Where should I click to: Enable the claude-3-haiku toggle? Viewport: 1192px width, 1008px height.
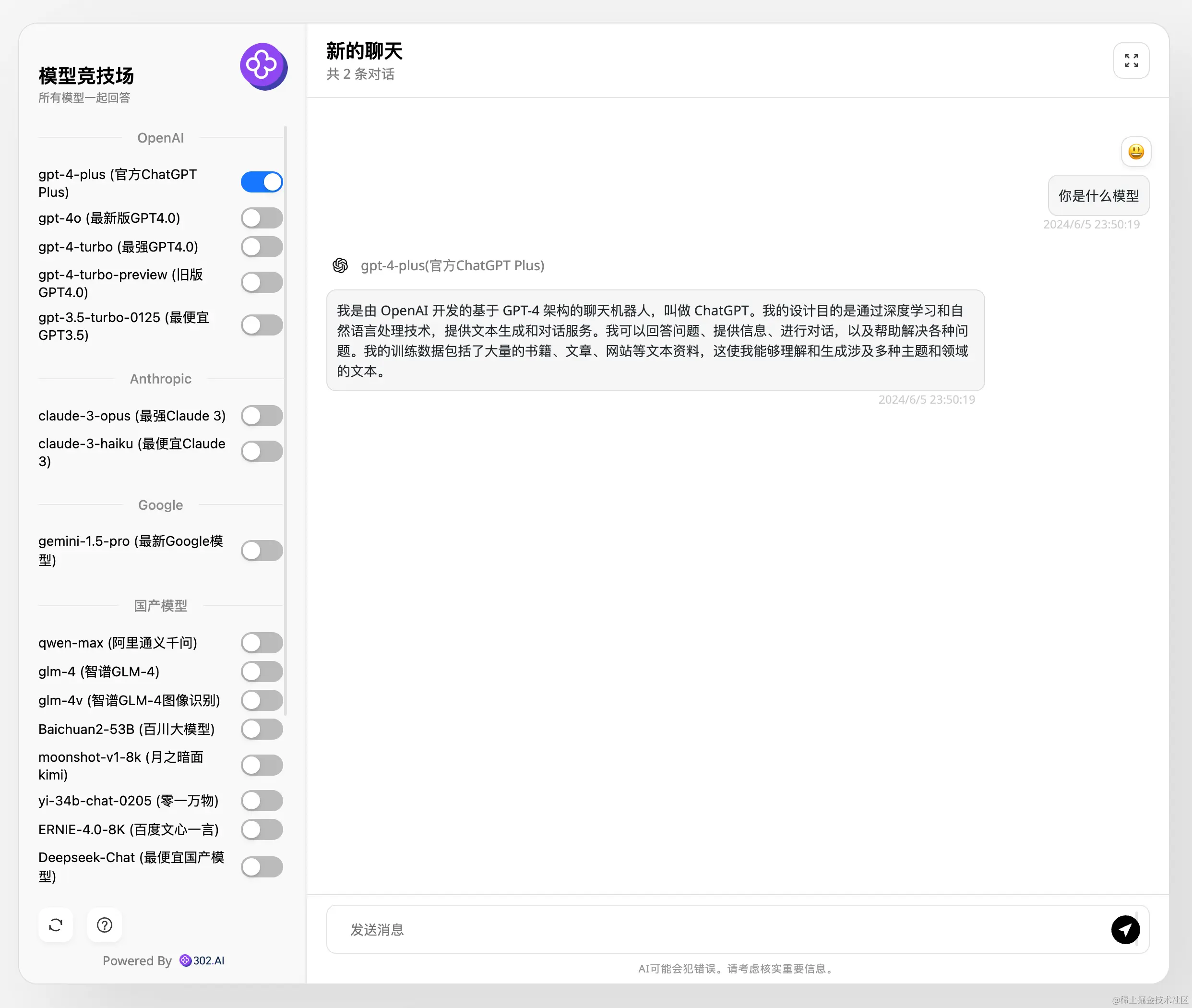point(262,451)
